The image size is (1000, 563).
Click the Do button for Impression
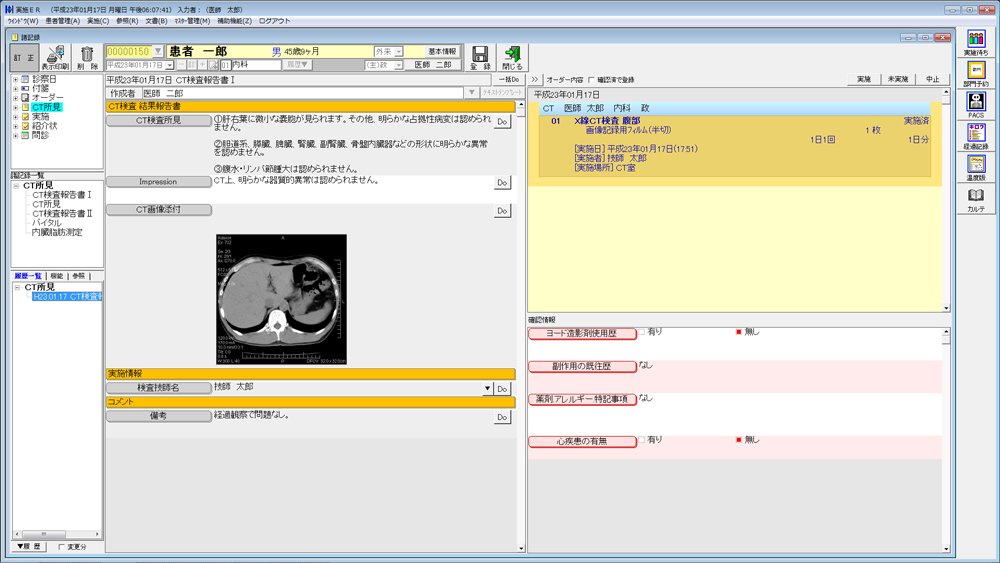(503, 183)
